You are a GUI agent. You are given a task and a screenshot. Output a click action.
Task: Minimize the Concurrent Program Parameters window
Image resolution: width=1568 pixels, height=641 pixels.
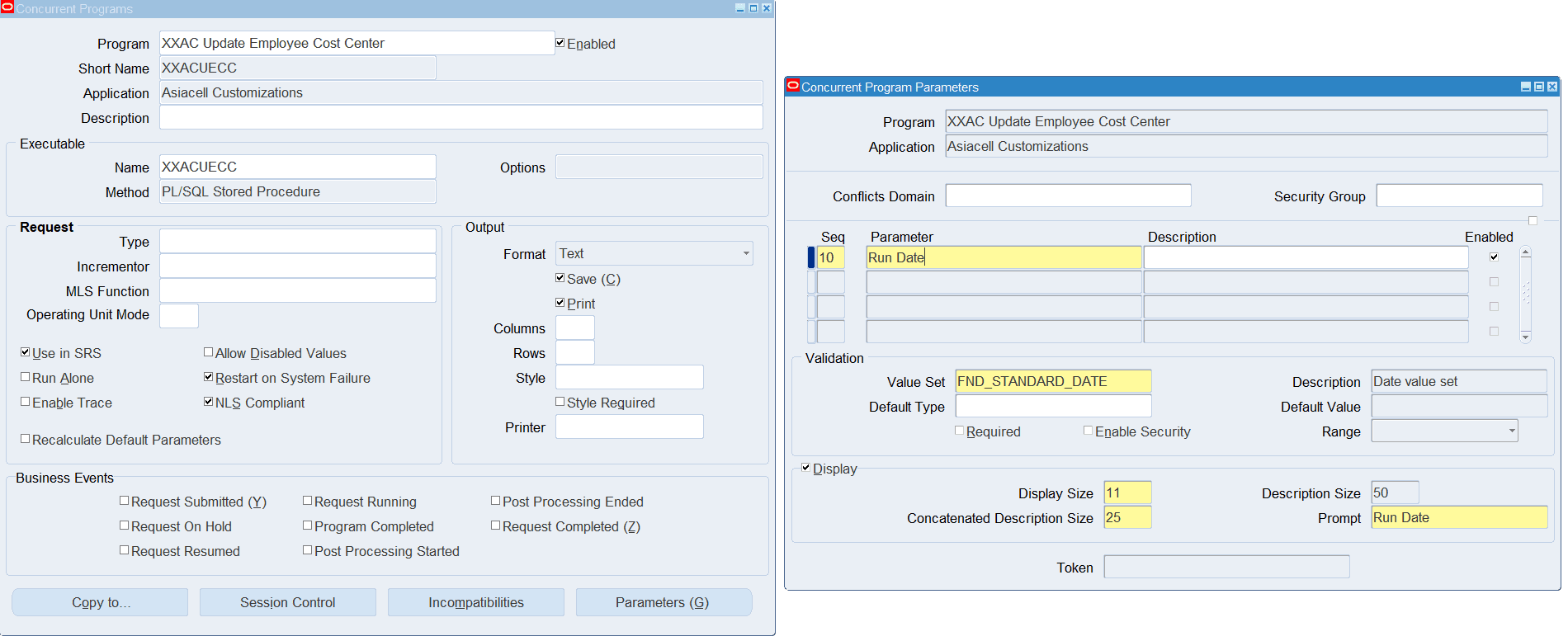[x=1525, y=87]
